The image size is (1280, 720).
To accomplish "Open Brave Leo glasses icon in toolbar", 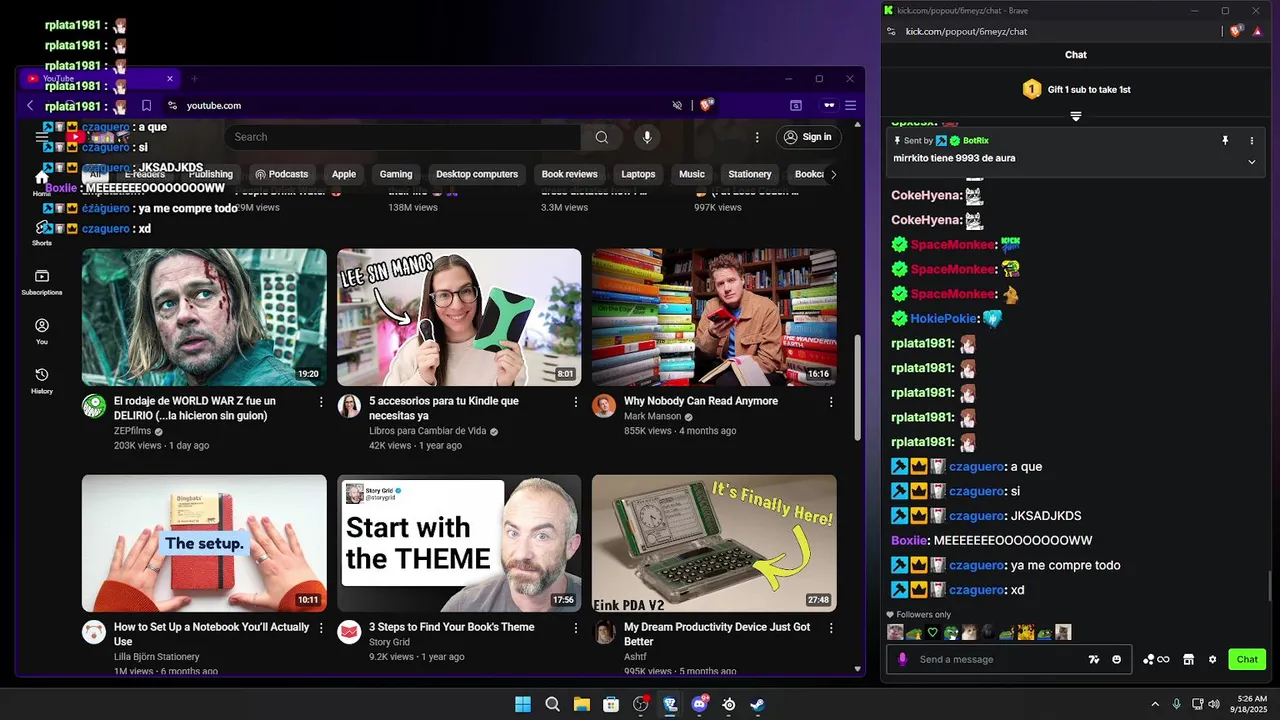I will tap(829, 105).
